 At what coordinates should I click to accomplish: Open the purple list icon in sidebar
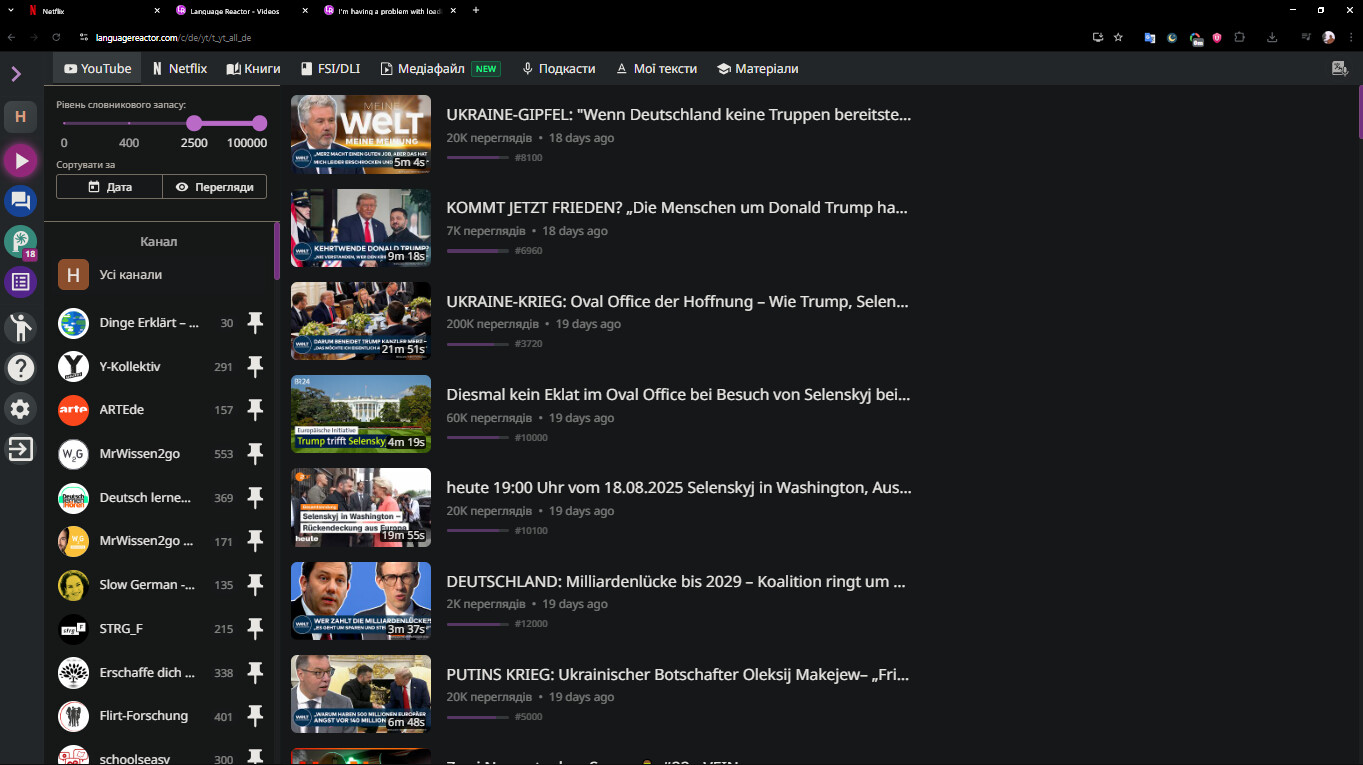pyautogui.click(x=20, y=282)
